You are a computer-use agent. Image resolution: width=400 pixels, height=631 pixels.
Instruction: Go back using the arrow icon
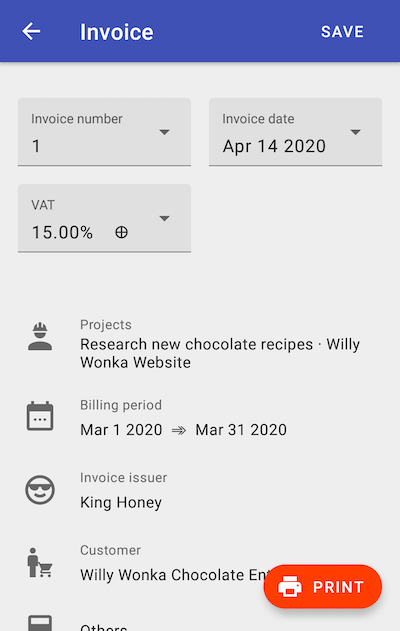click(x=31, y=31)
